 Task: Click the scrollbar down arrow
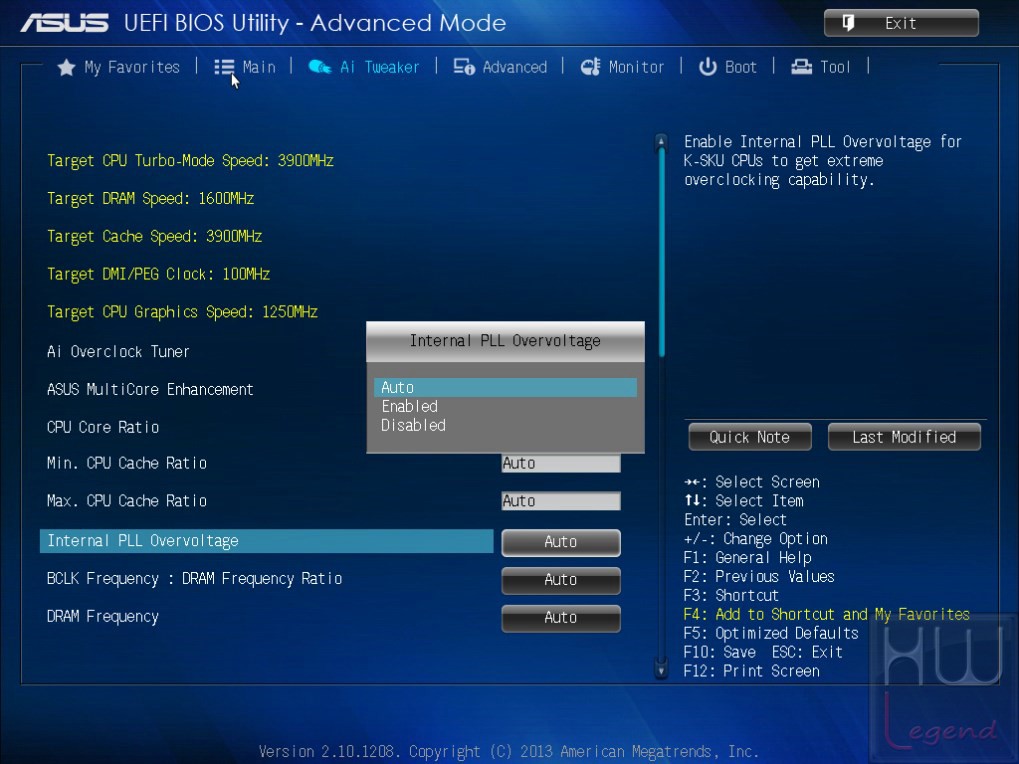pyautogui.click(x=661, y=670)
